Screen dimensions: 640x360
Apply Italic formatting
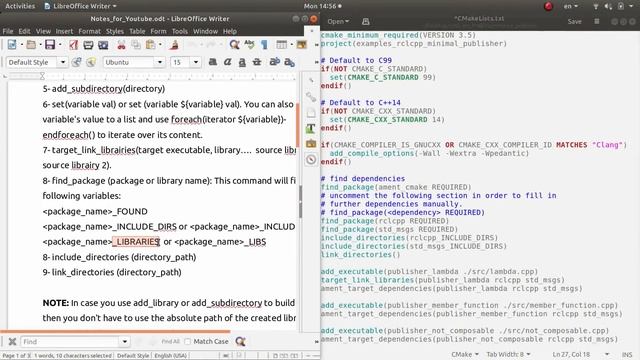pos(227,62)
